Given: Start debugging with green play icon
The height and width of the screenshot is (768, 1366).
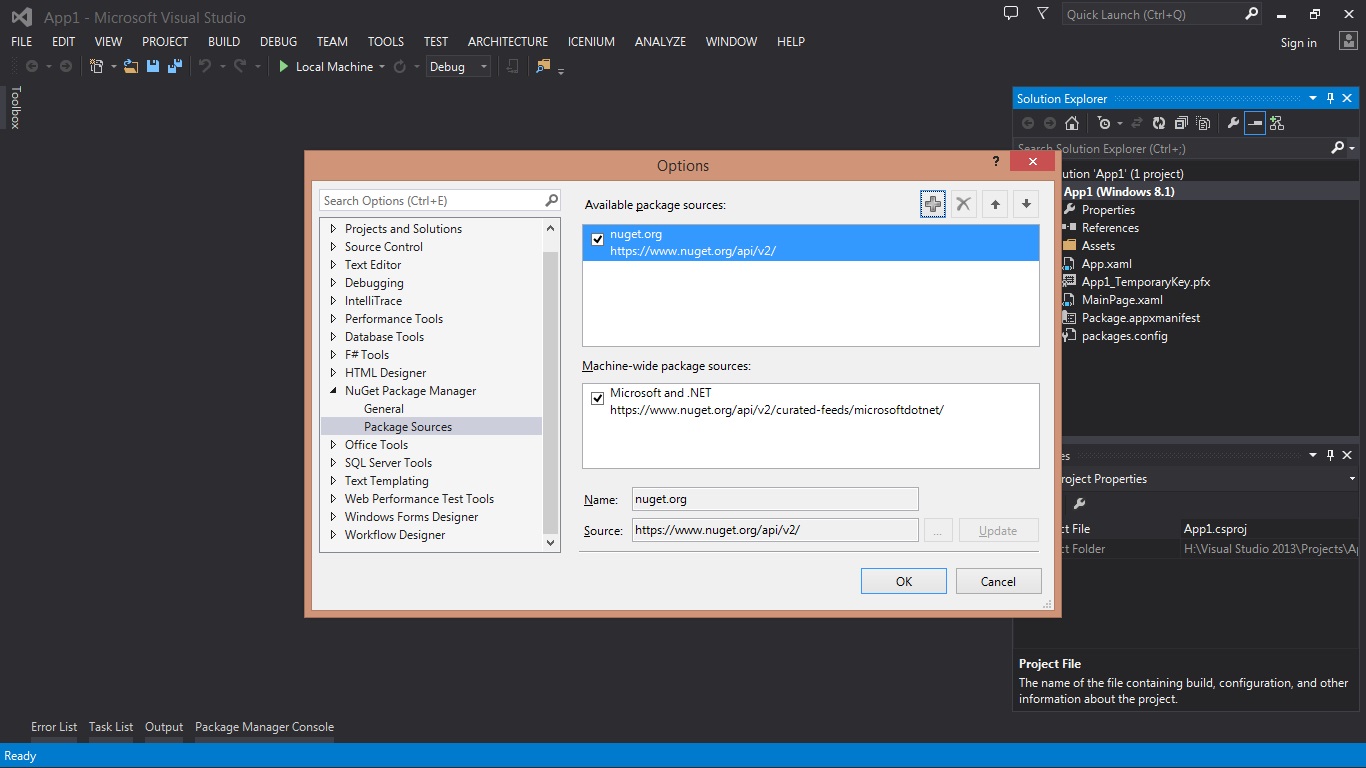Looking at the screenshot, I should click(284, 66).
